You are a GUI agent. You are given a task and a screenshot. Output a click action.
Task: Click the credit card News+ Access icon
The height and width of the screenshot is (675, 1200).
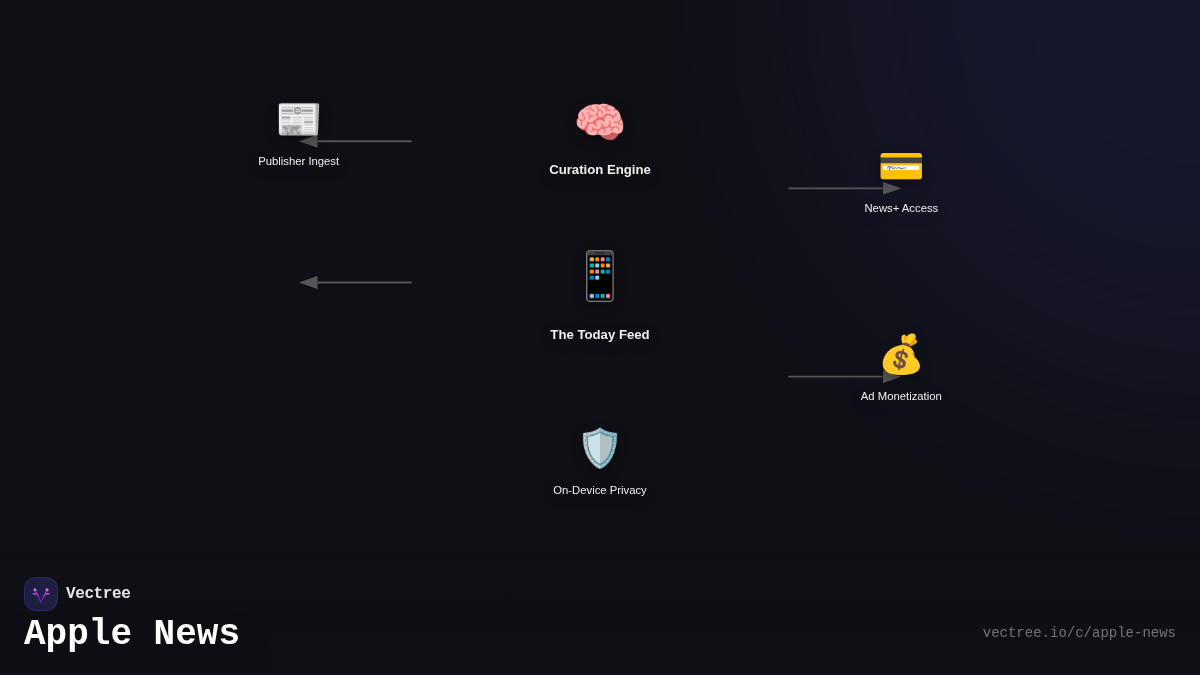pos(901,166)
